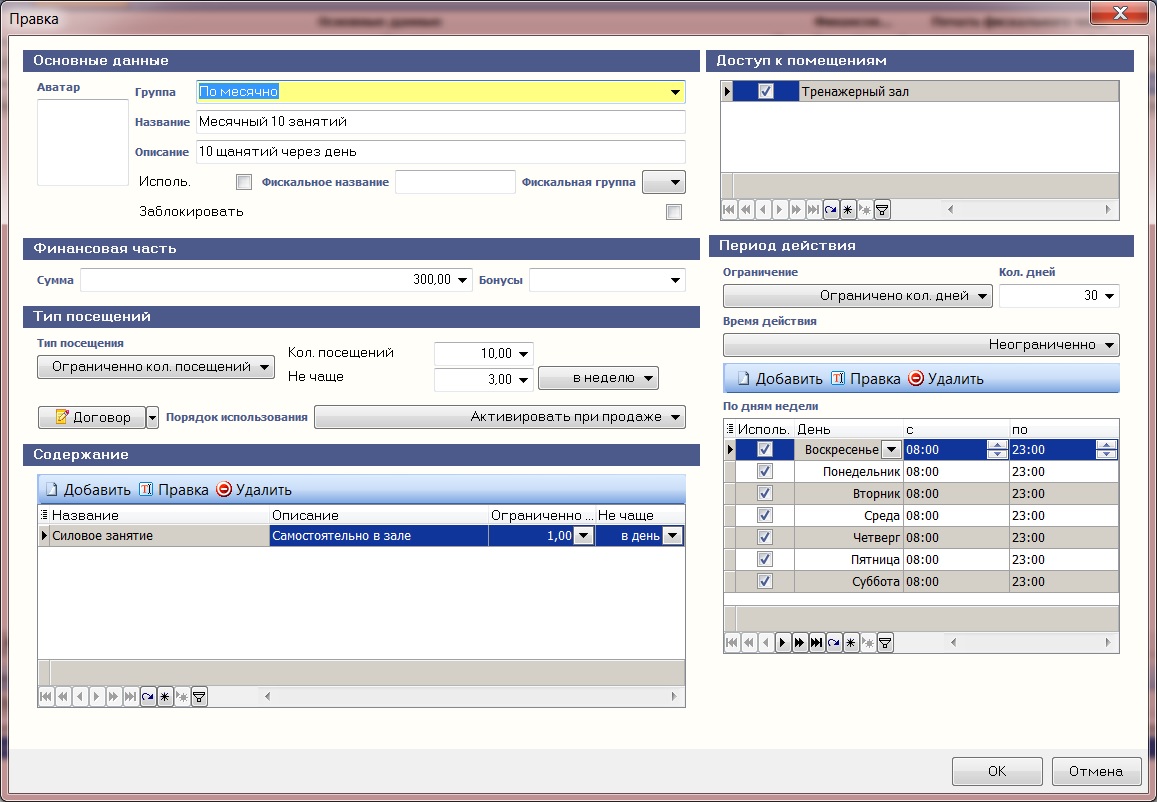Screen dimensions: 1157x802
Task: Click Удалить in the Содержание toolbar
Action: [254, 490]
